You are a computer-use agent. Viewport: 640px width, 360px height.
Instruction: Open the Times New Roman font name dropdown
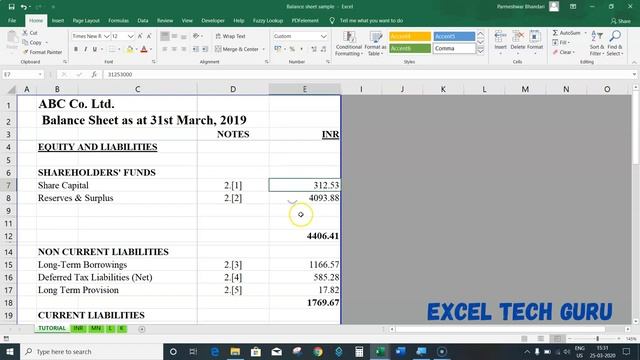107,36
